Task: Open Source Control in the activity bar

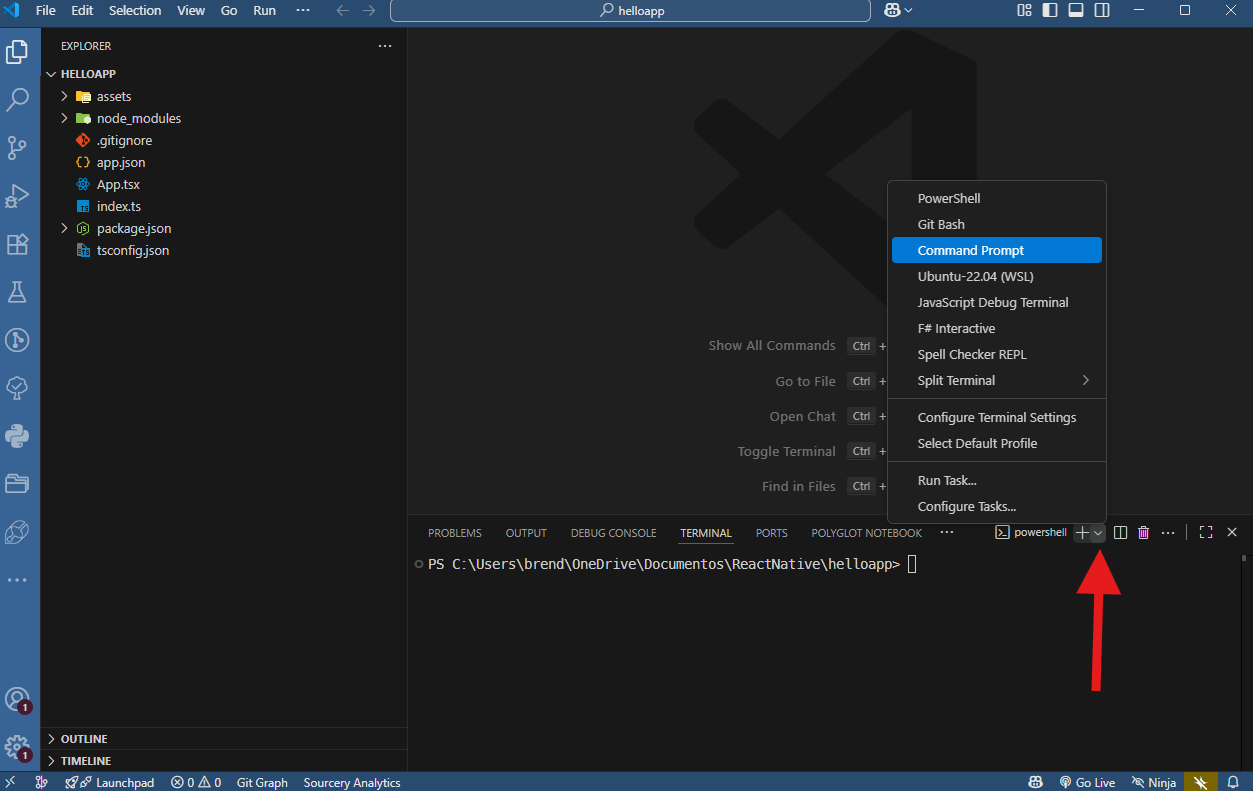Action: 20,147
